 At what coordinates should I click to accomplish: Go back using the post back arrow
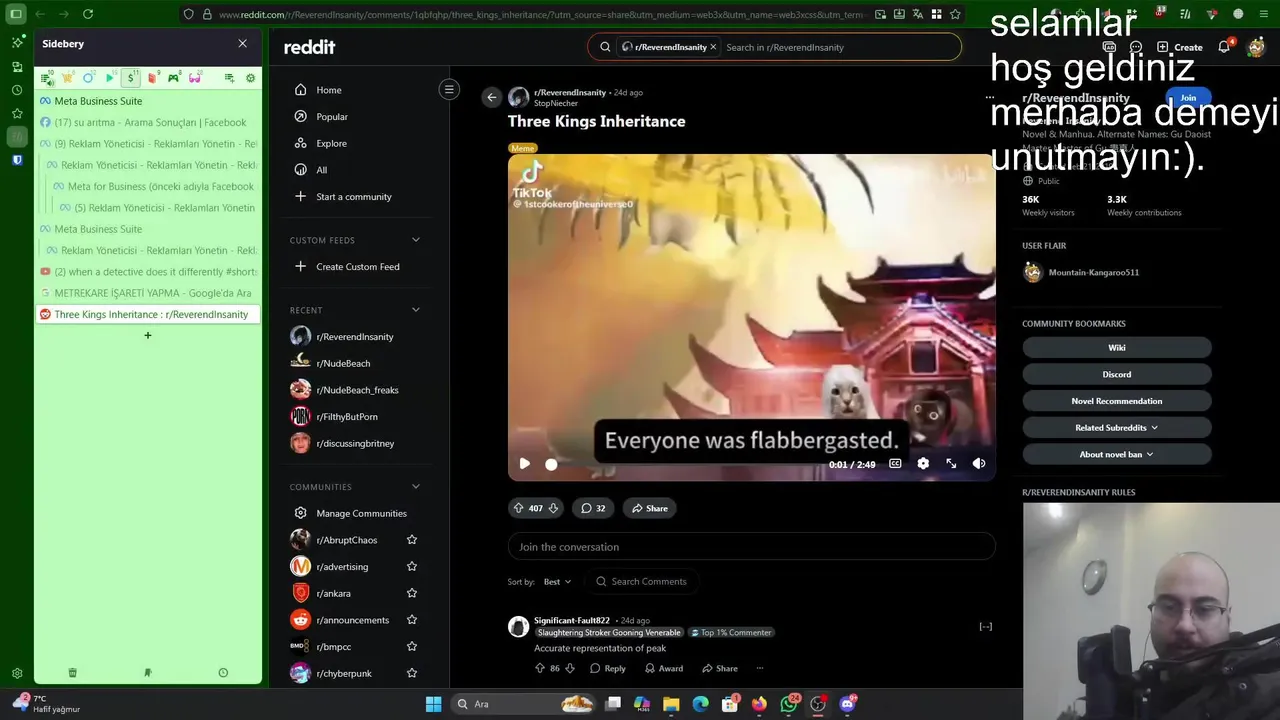point(491,97)
